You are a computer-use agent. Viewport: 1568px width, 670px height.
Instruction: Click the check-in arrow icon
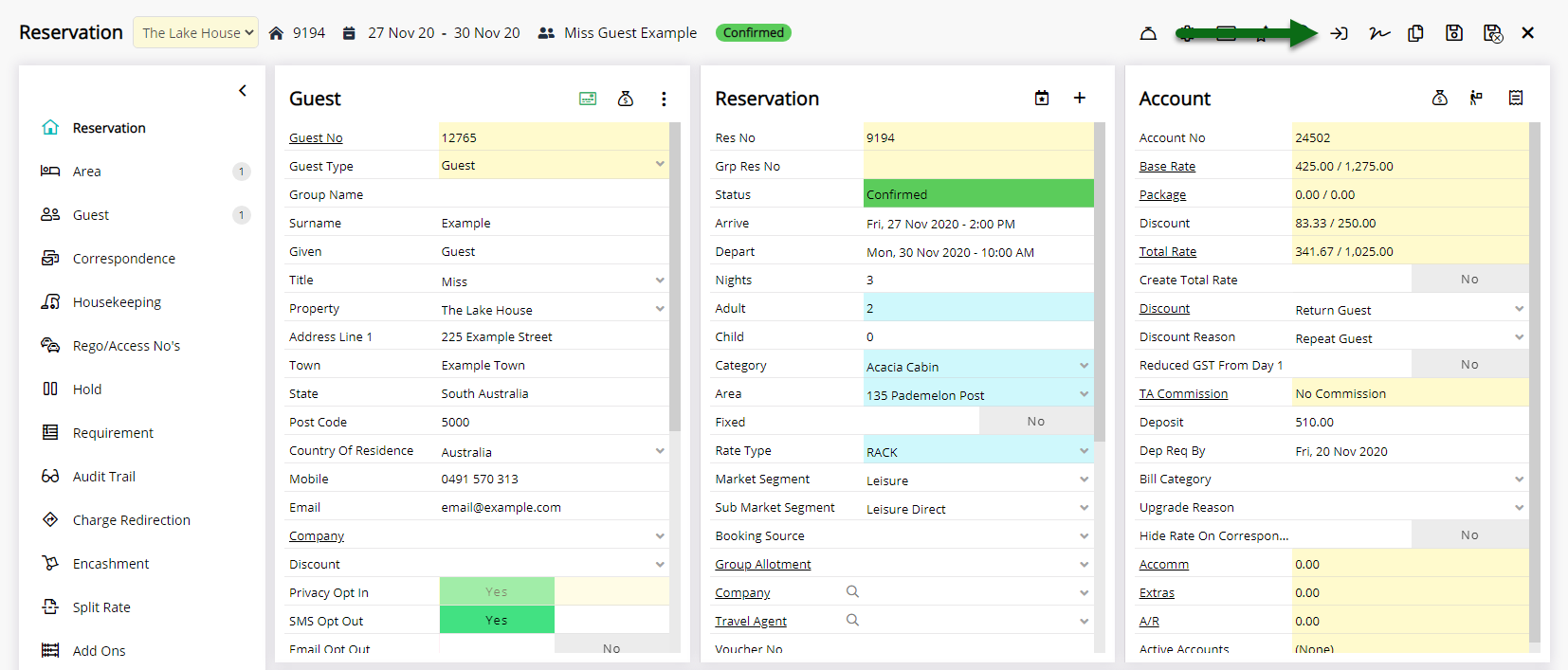pyautogui.click(x=1339, y=33)
